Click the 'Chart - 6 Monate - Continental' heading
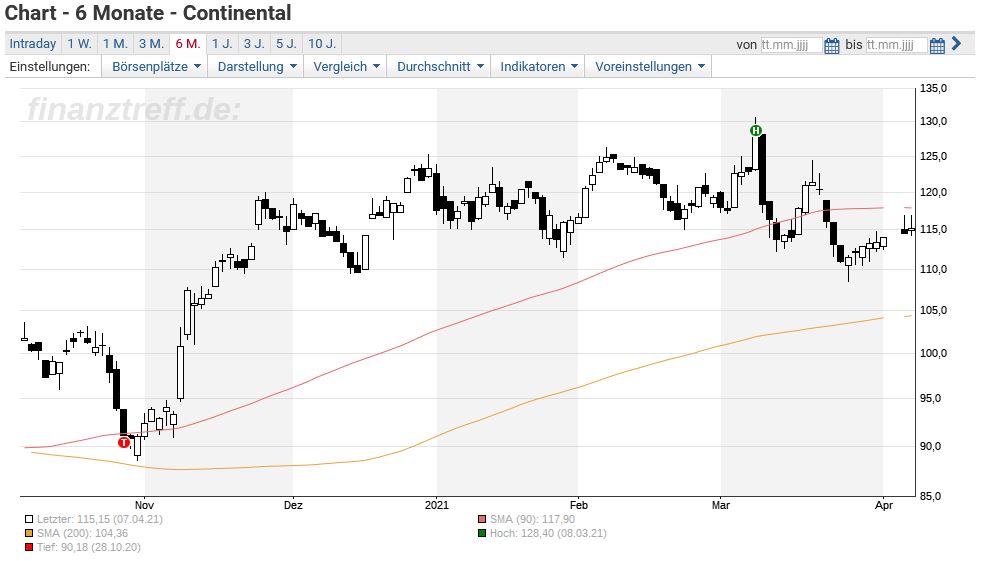Image resolution: width=984 pixels, height=561 pixels. [148, 13]
